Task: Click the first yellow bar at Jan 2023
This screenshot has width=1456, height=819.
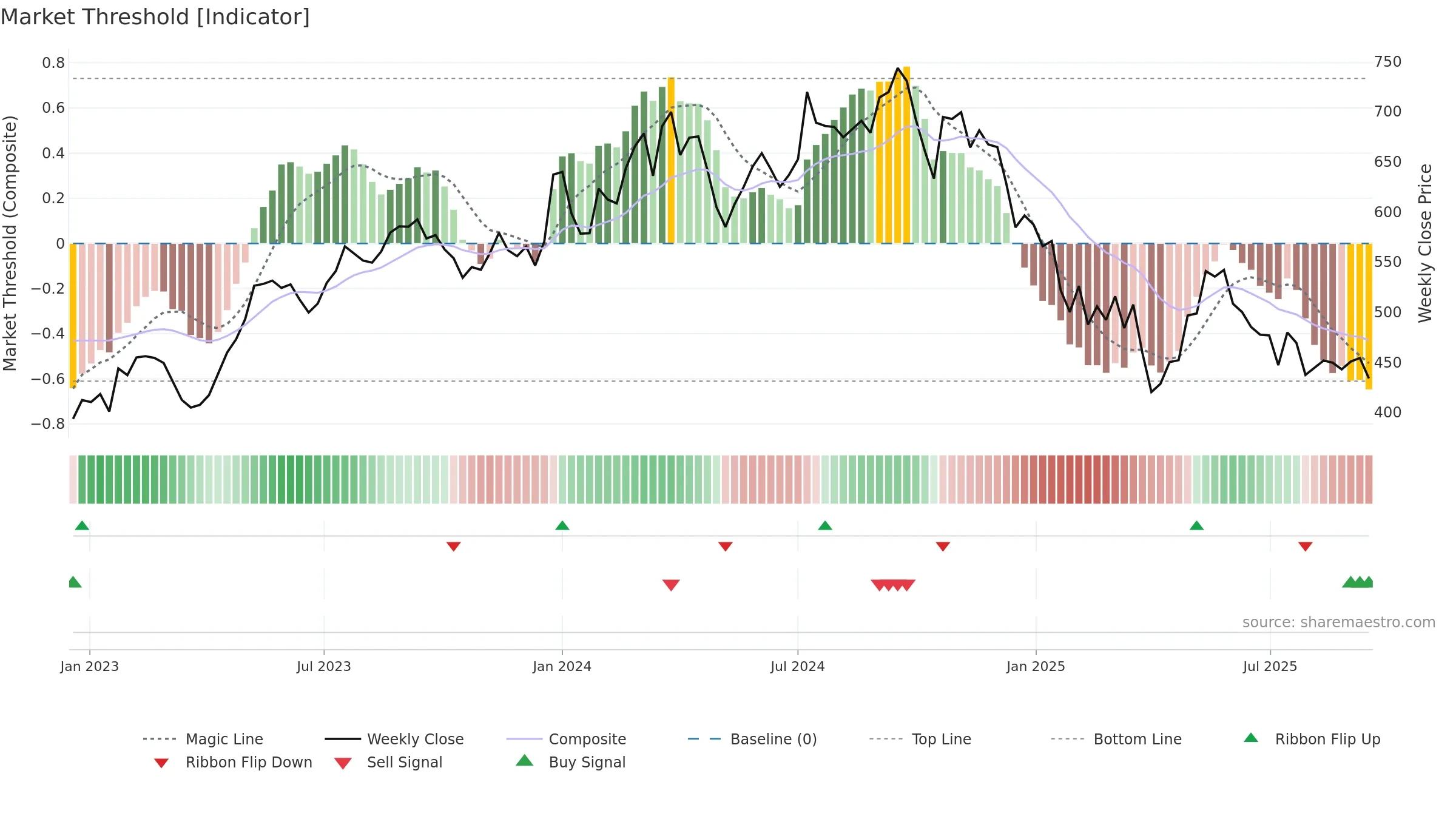Action: tap(73, 316)
